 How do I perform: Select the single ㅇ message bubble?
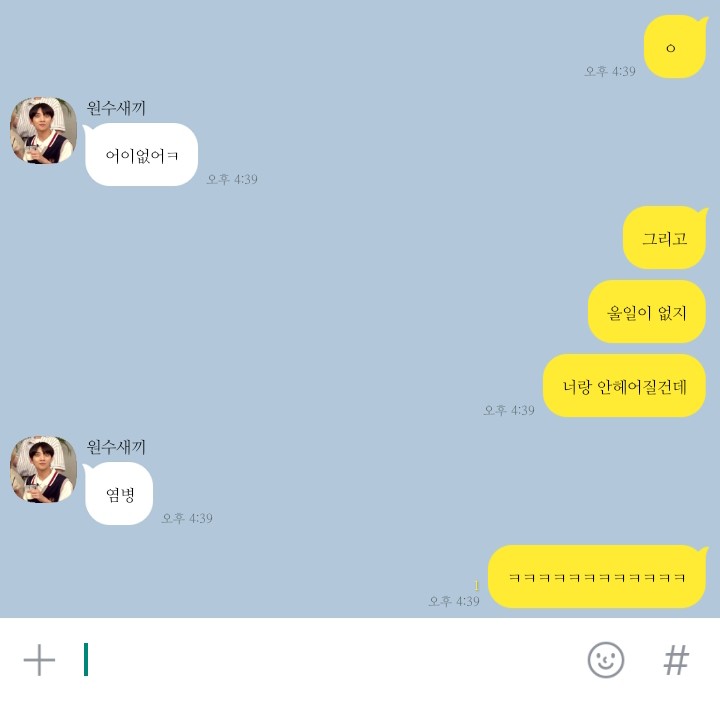click(x=675, y=46)
